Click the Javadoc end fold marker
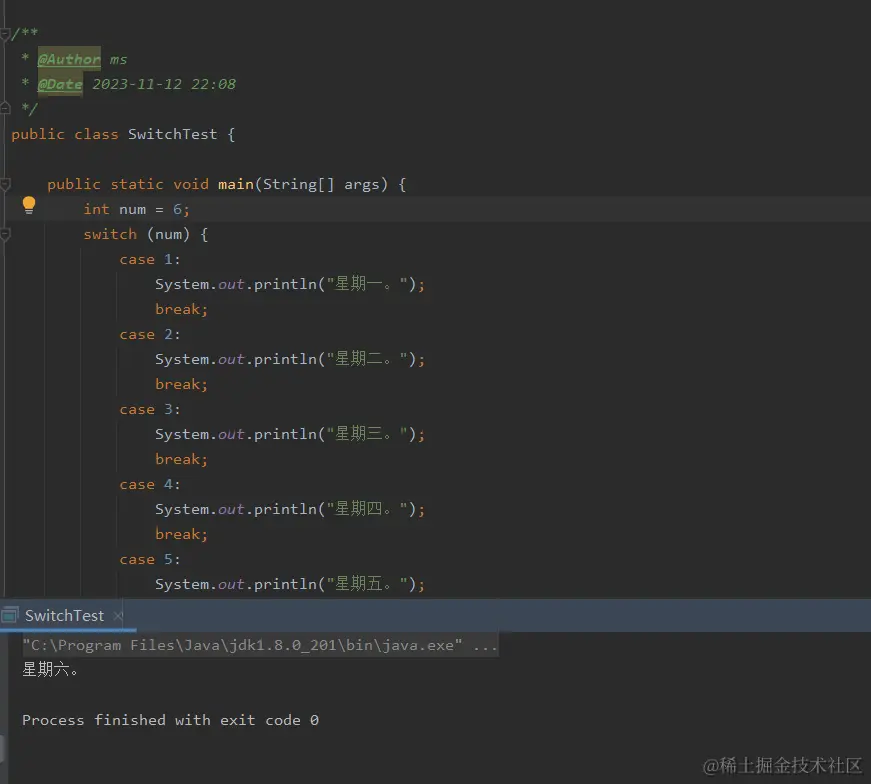The width and height of the screenshot is (871, 784). [5, 108]
